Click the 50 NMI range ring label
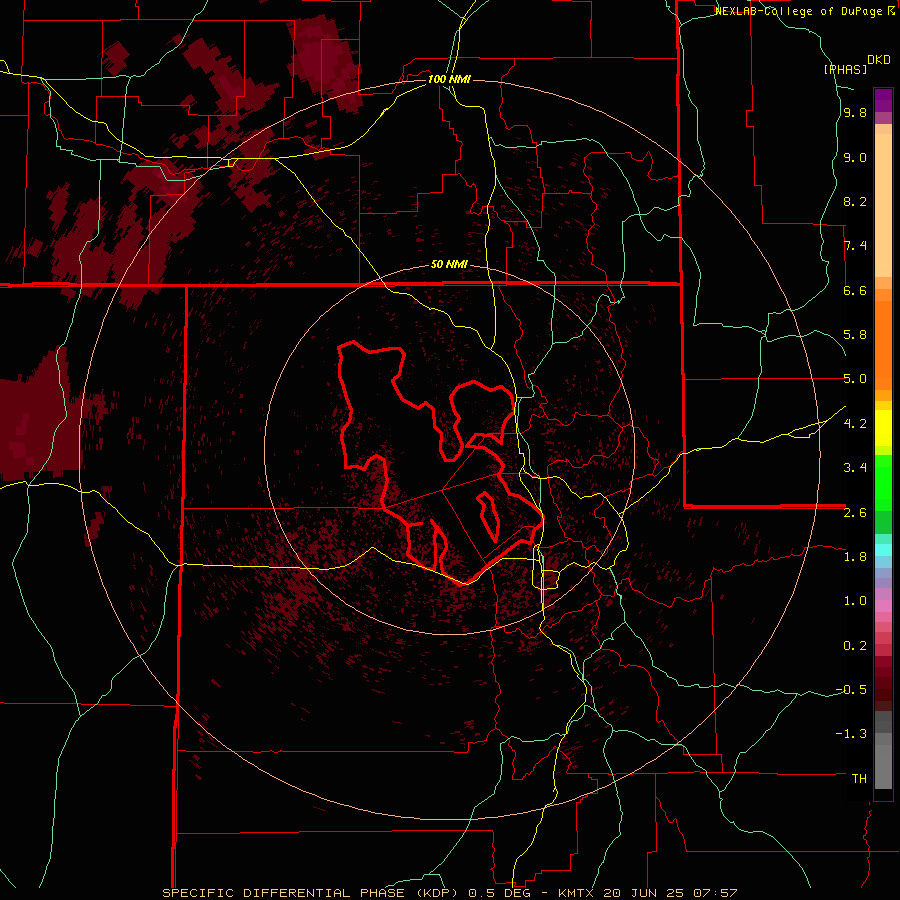The width and height of the screenshot is (900, 900). 449,264
